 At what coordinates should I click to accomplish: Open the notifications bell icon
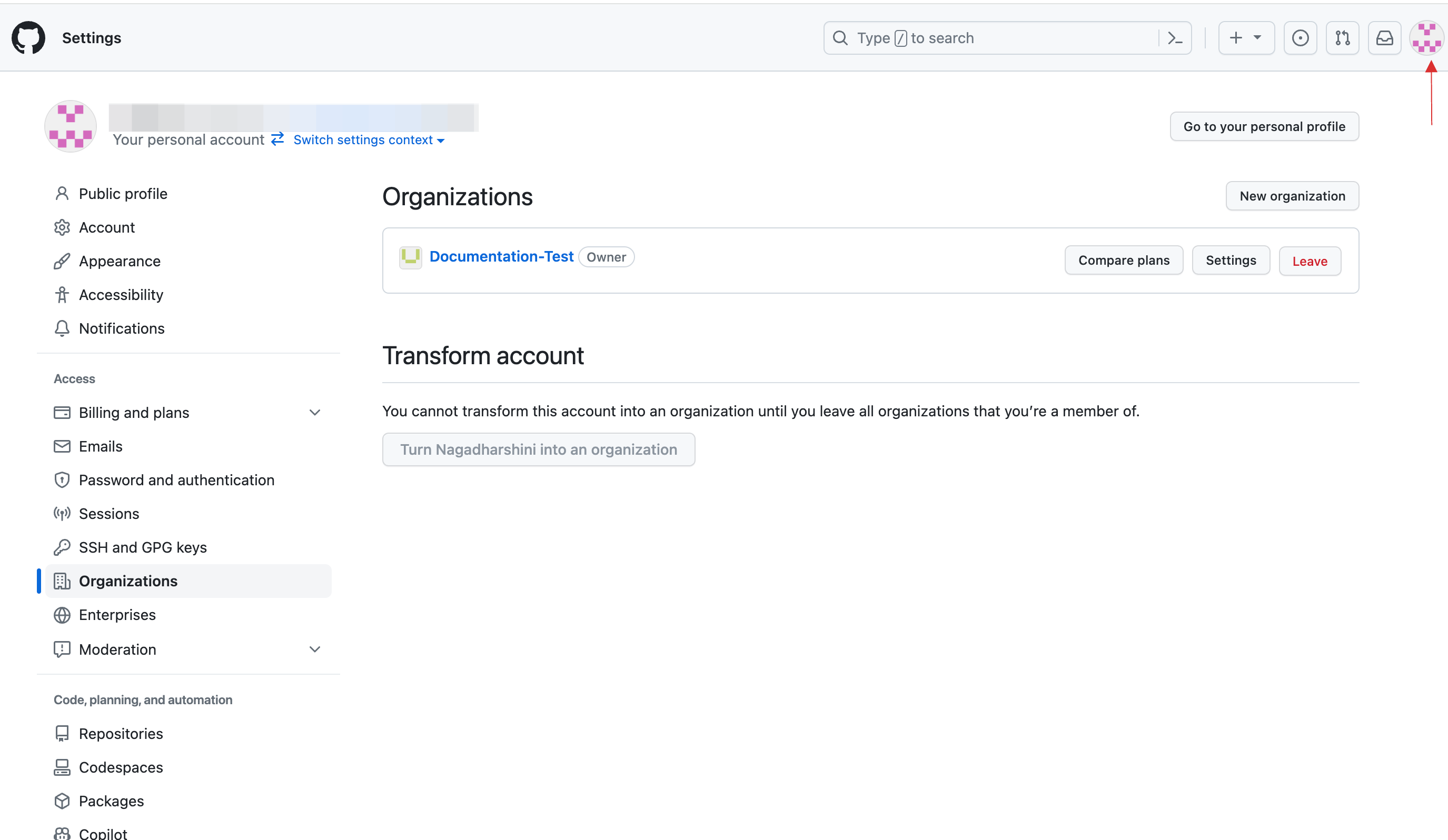tap(1385, 38)
